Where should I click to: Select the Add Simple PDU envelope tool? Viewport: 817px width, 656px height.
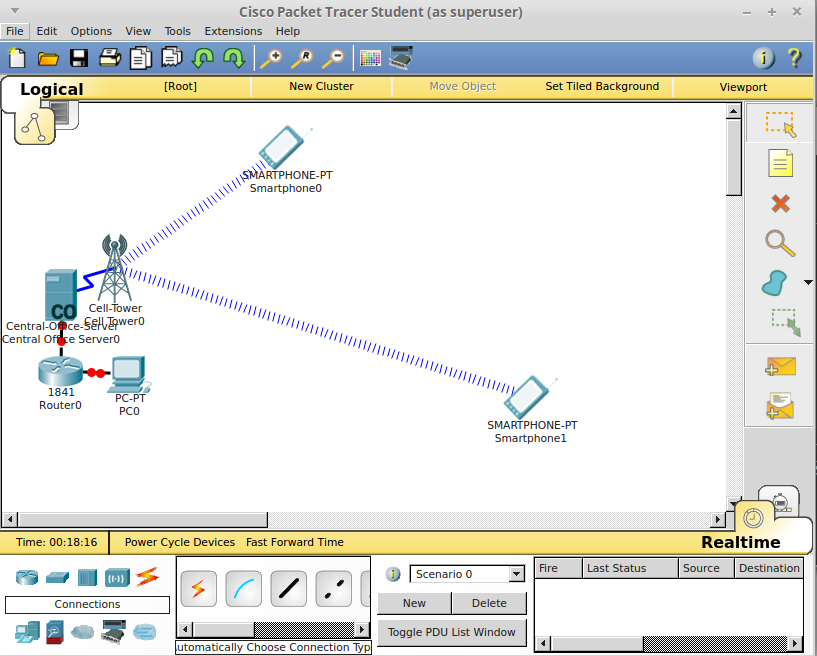pos(780,366)
